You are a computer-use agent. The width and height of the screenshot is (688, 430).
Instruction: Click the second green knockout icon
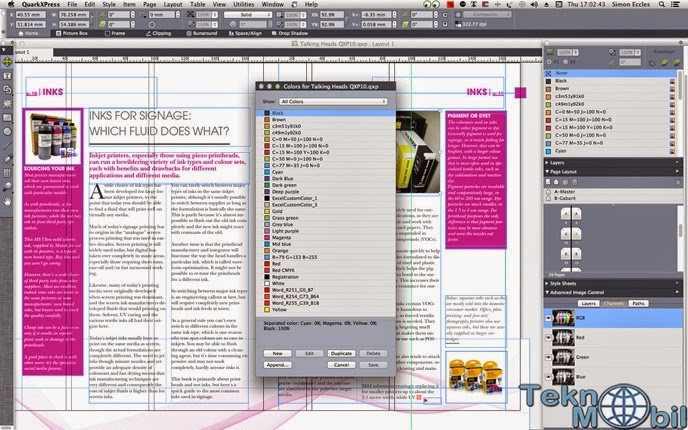point(677,63)
